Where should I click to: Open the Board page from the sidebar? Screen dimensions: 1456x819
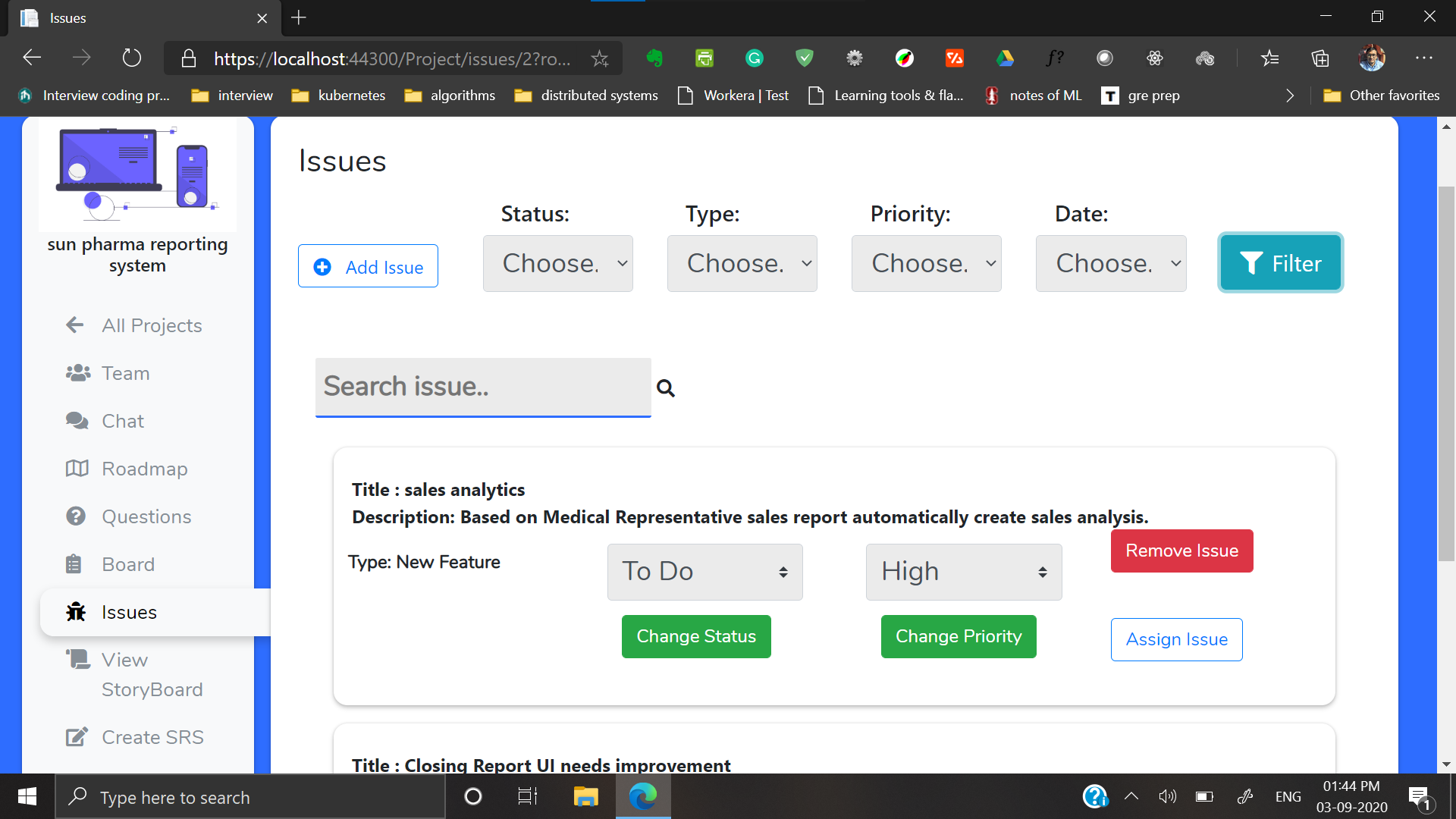127,564
